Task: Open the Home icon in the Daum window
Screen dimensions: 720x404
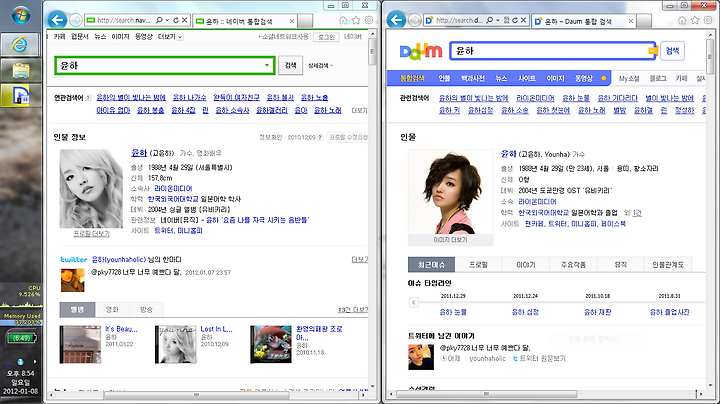Action: pos(682,20)
